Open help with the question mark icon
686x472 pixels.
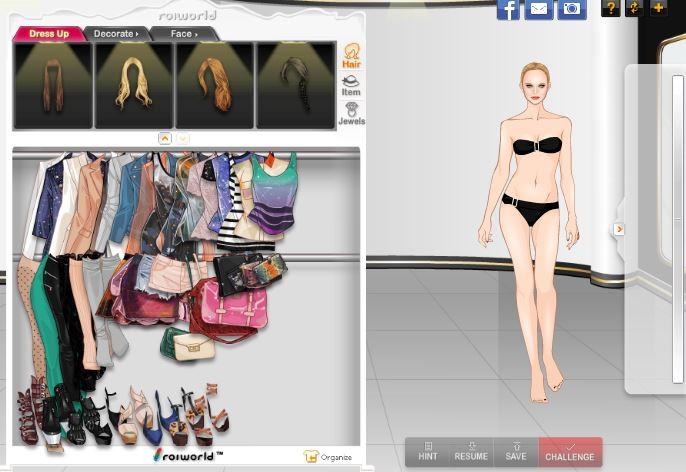coord(609,8)
